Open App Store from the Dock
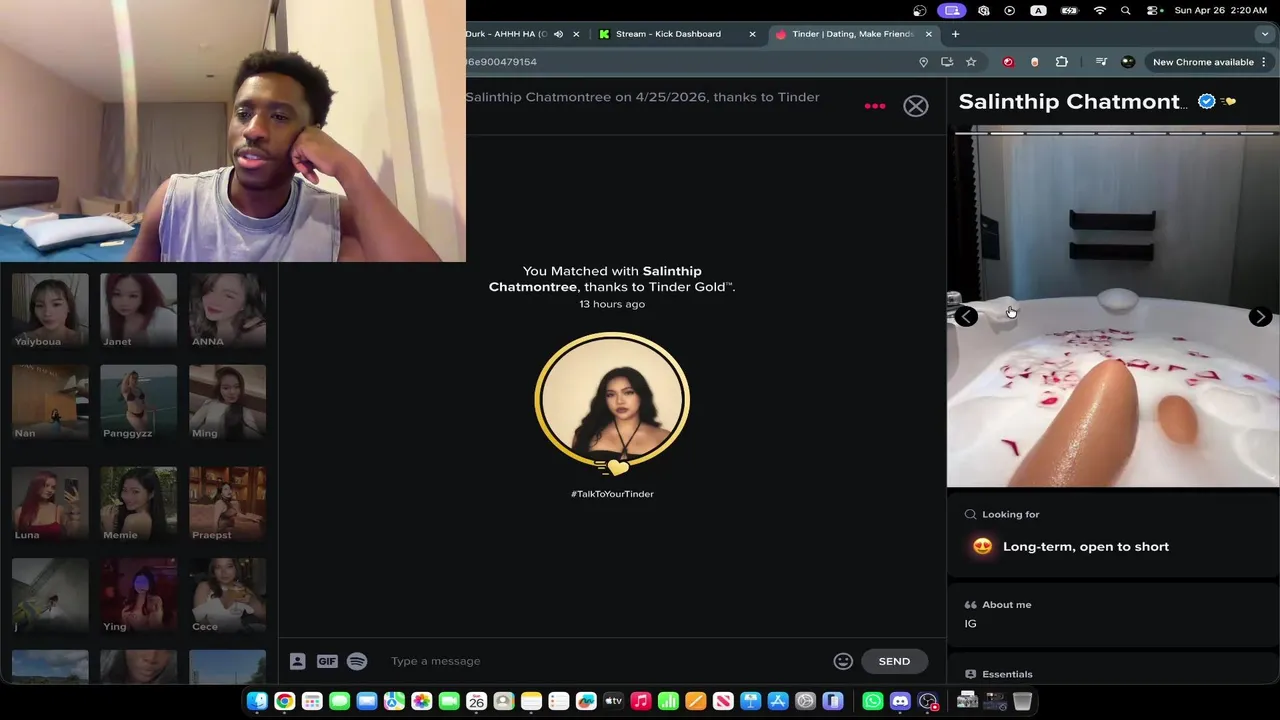The image size is (1280, 720). click(778, 701)
